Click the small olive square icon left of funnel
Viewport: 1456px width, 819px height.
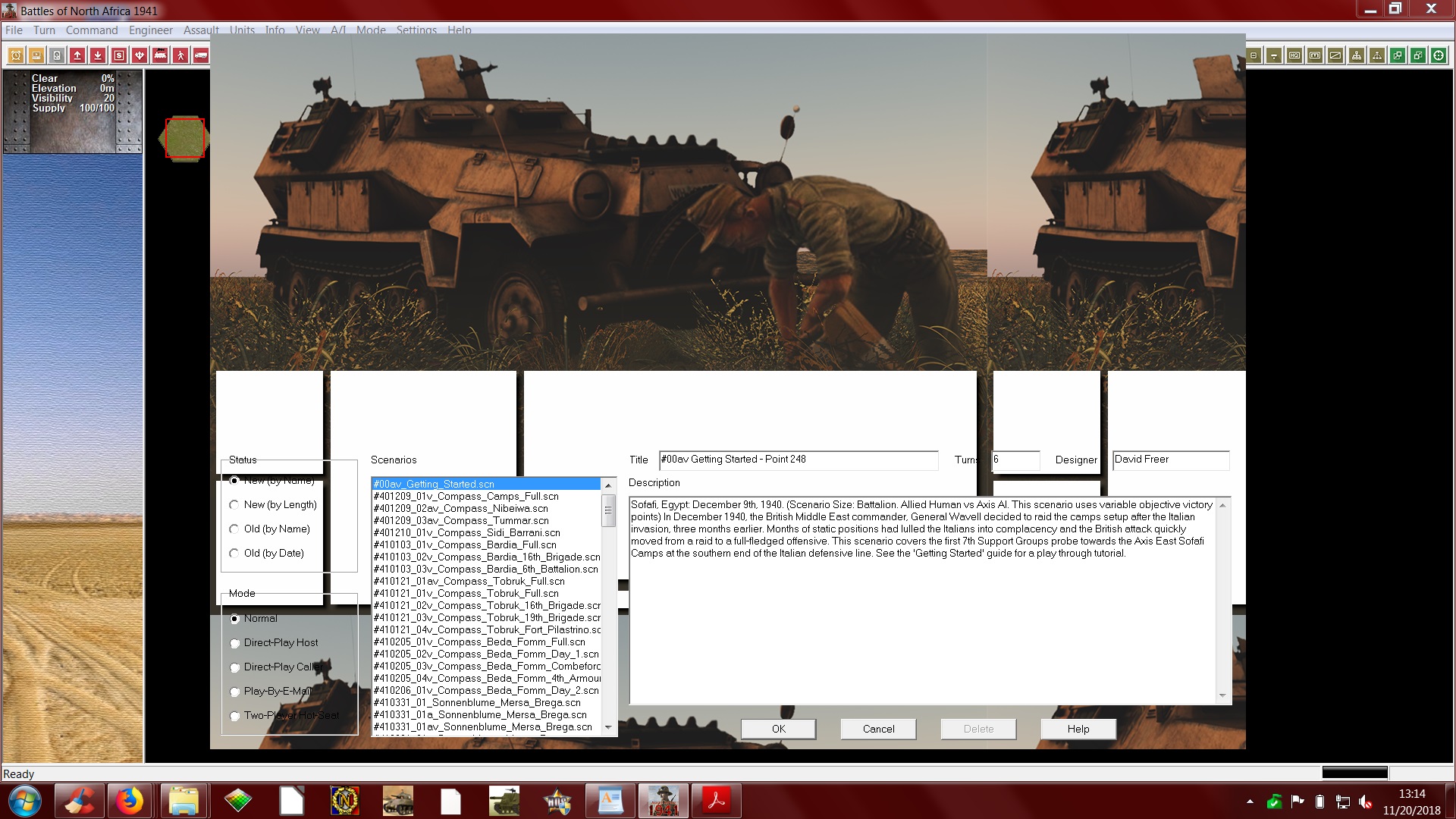[x=1254, y=55]
